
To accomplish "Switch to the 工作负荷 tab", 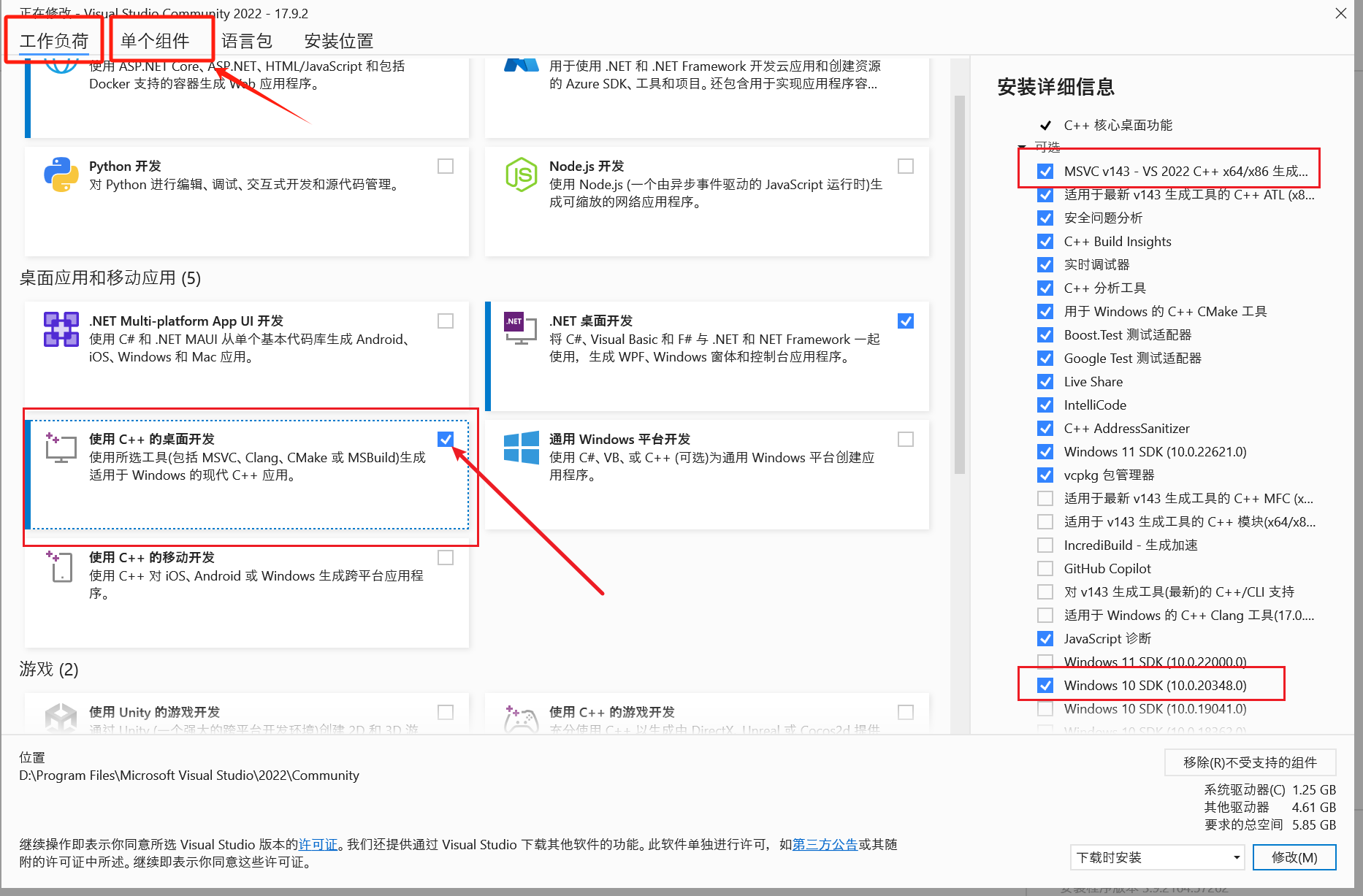I will pos(54,41).
